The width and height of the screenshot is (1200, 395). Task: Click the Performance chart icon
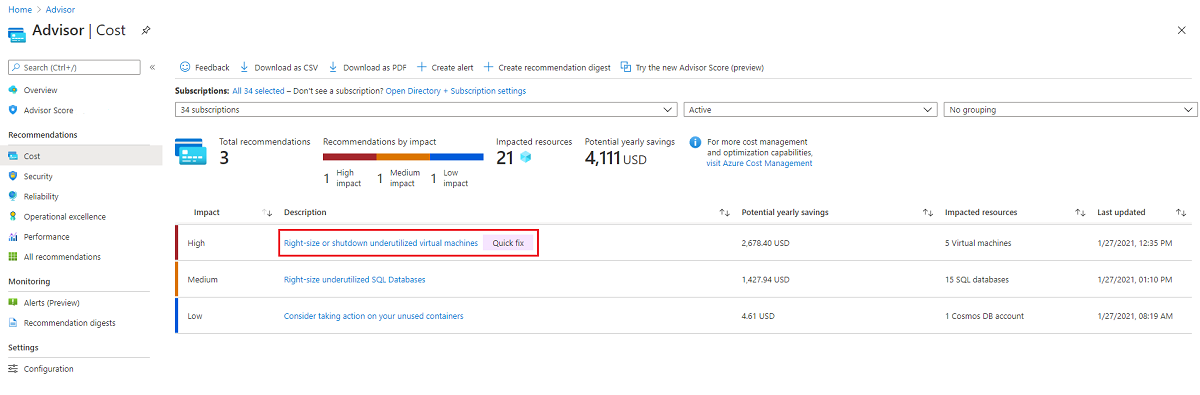pyautogui.click(x=13, y=237)
